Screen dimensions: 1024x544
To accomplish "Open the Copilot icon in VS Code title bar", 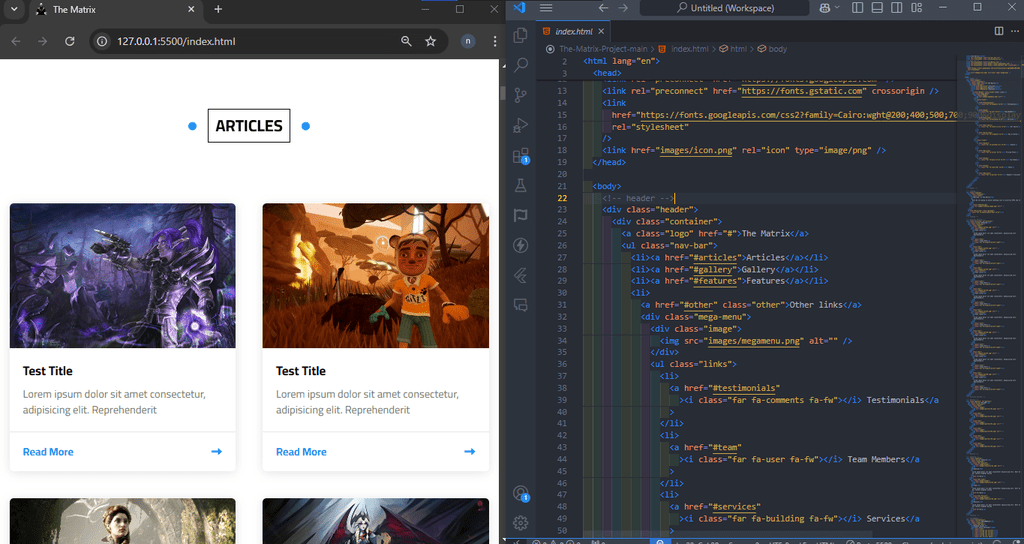I will click(824, 8).
